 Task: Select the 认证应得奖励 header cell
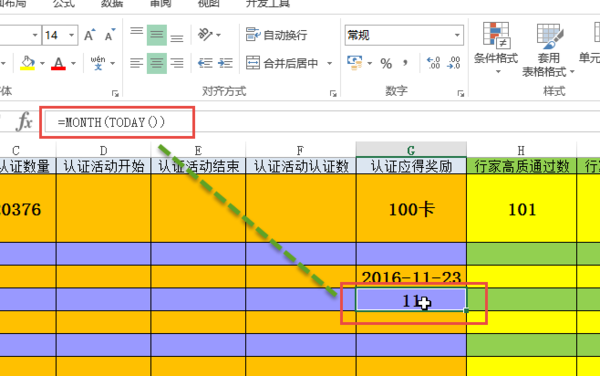point(411,166)
